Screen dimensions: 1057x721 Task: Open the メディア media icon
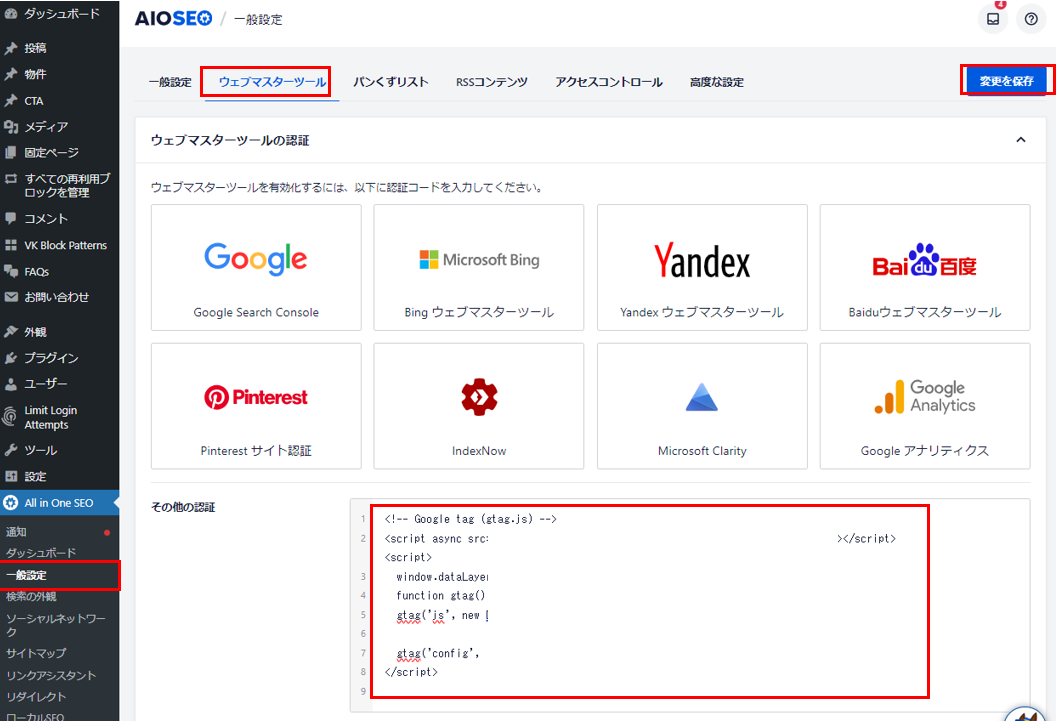pos(11,127)
